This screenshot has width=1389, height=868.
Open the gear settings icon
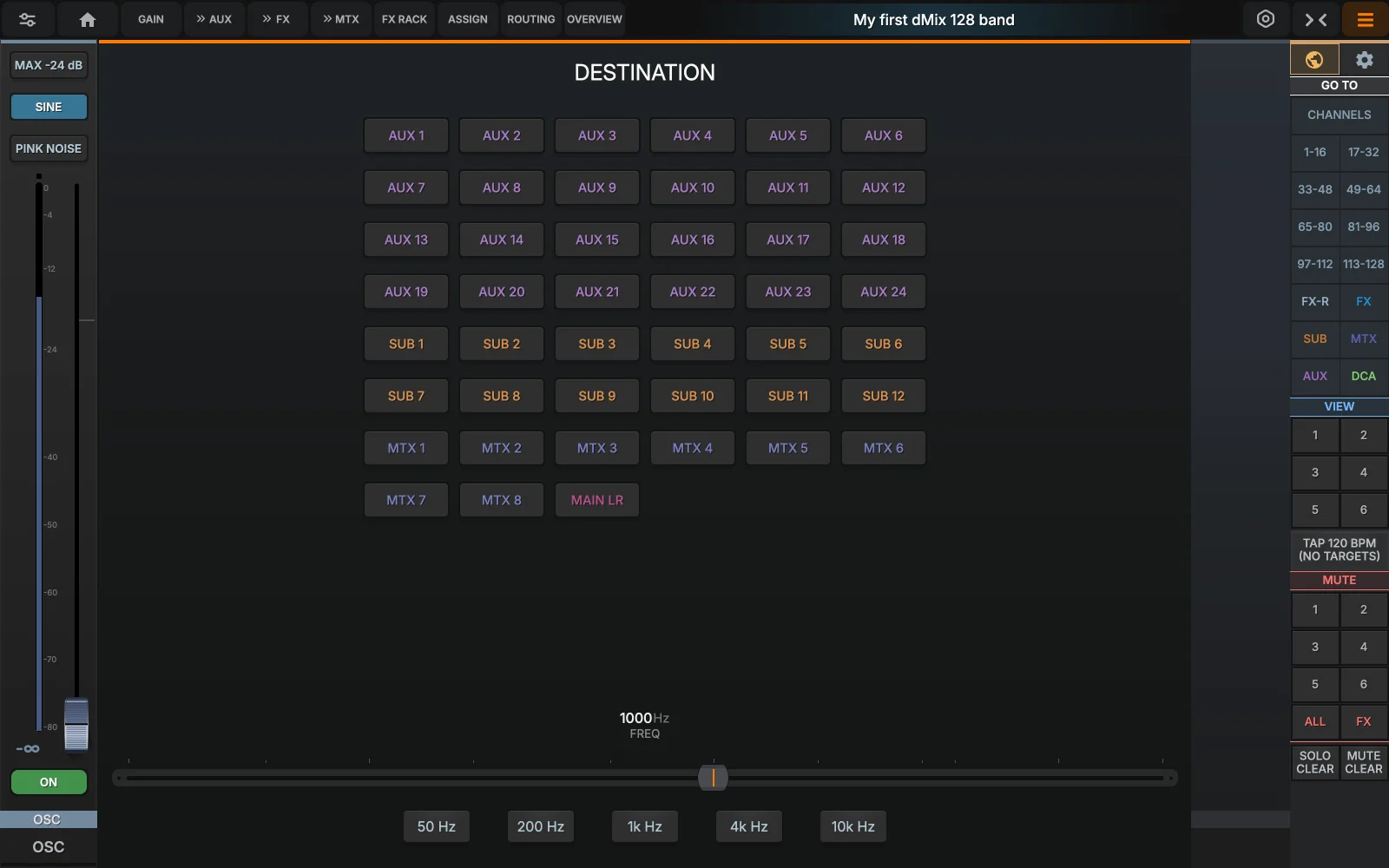(x=1364, y=59)
